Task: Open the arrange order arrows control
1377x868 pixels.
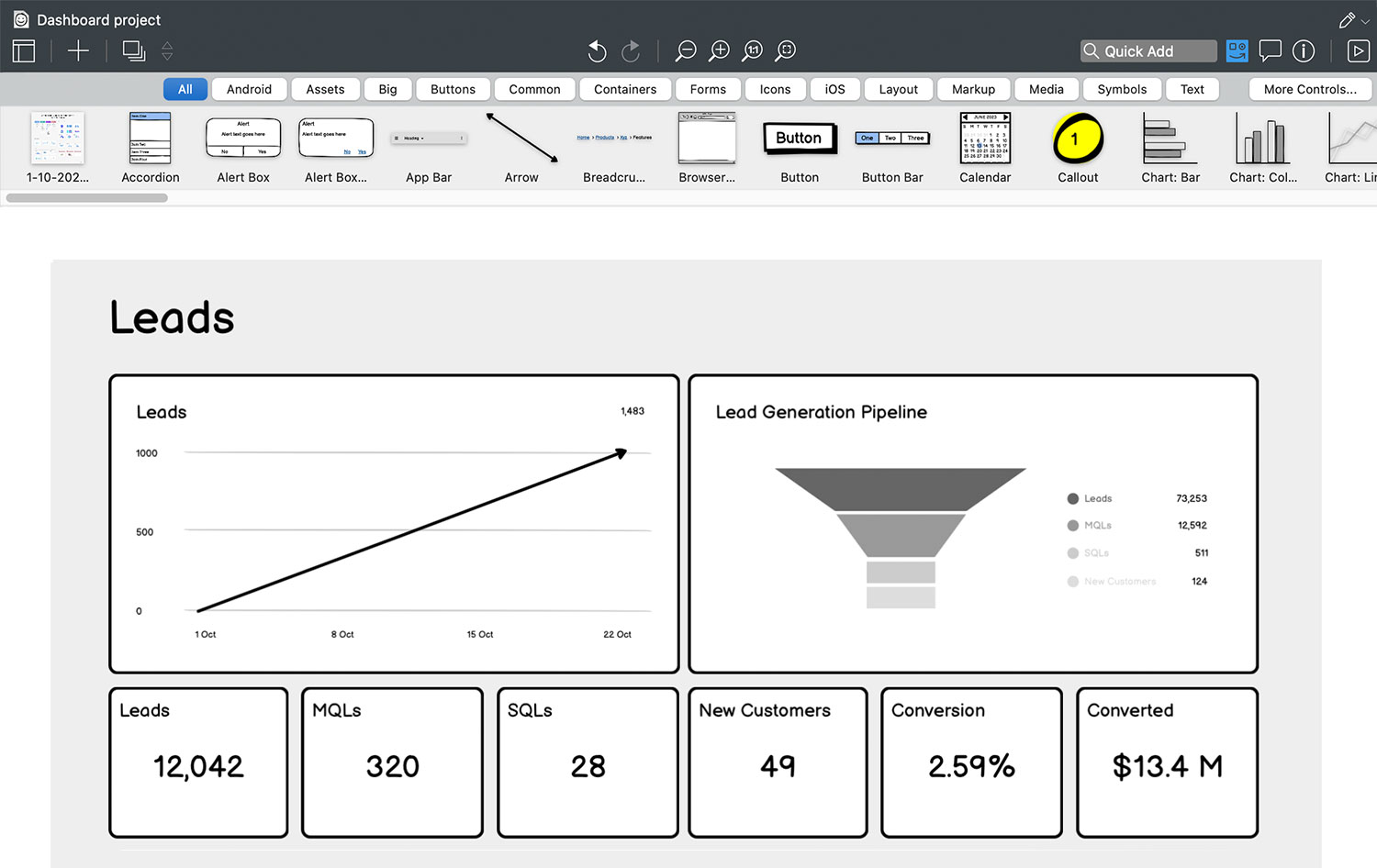Action: click(167, 50)
